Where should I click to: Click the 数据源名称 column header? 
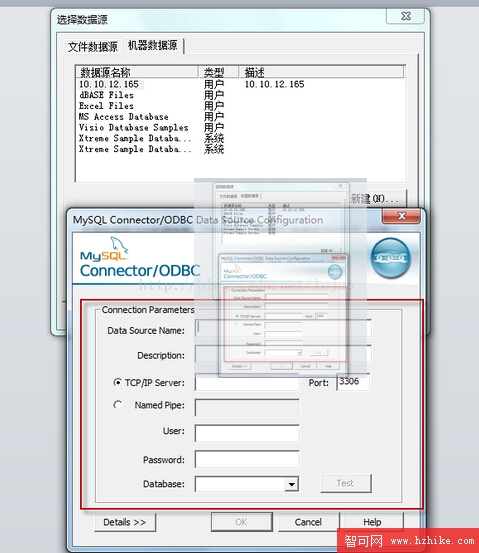pyautogui.click(x=137, y=72)
